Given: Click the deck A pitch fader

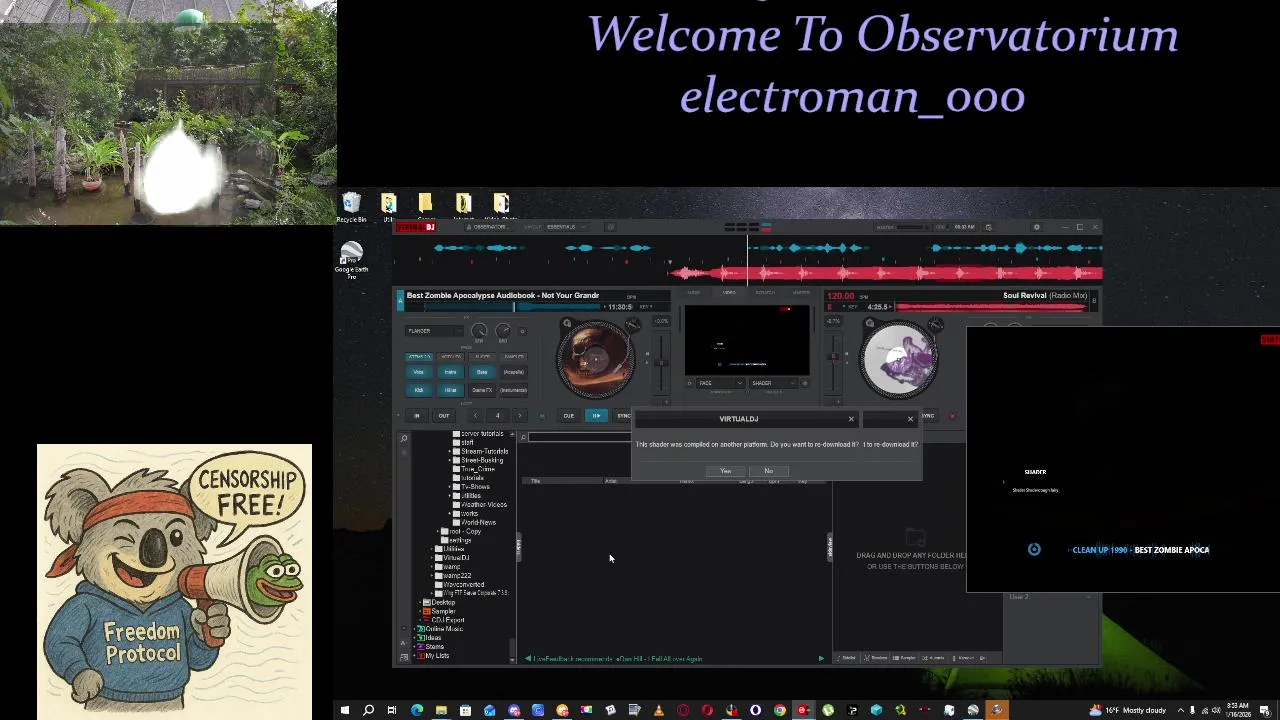Looking at the screenshot, I should point(660,365).
